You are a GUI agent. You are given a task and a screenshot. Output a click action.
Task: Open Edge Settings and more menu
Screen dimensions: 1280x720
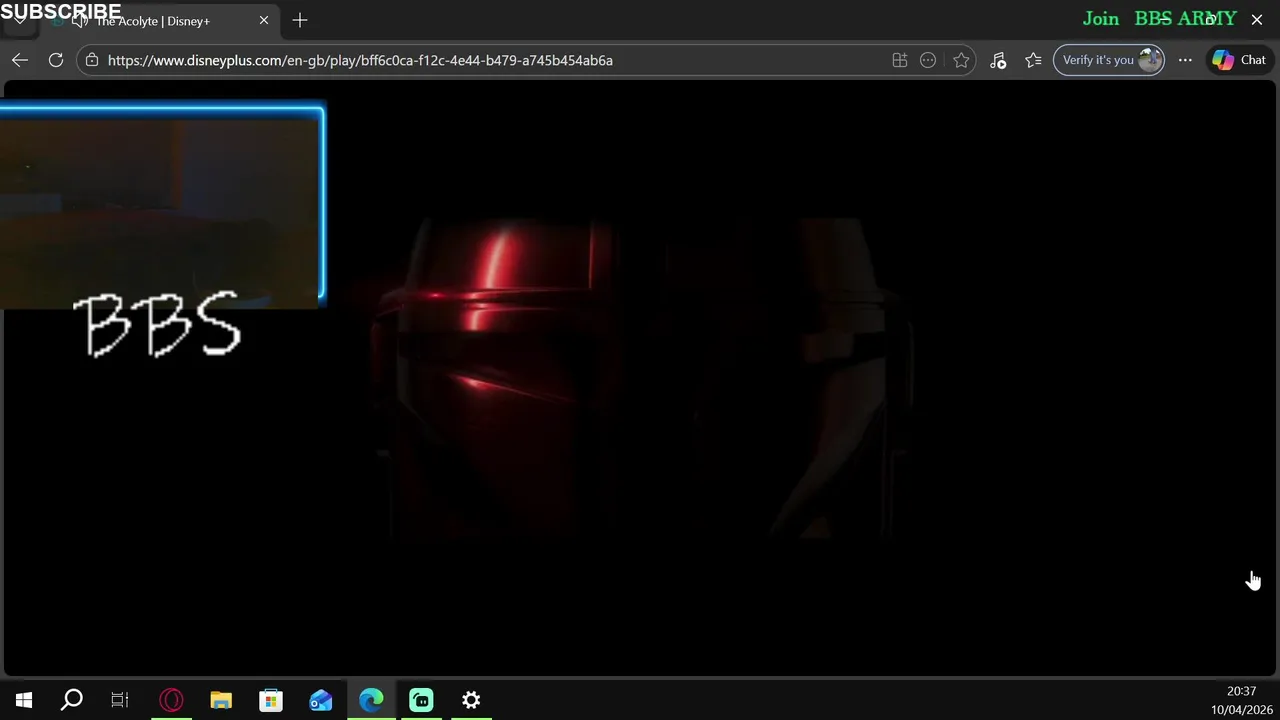(1185, 60)
